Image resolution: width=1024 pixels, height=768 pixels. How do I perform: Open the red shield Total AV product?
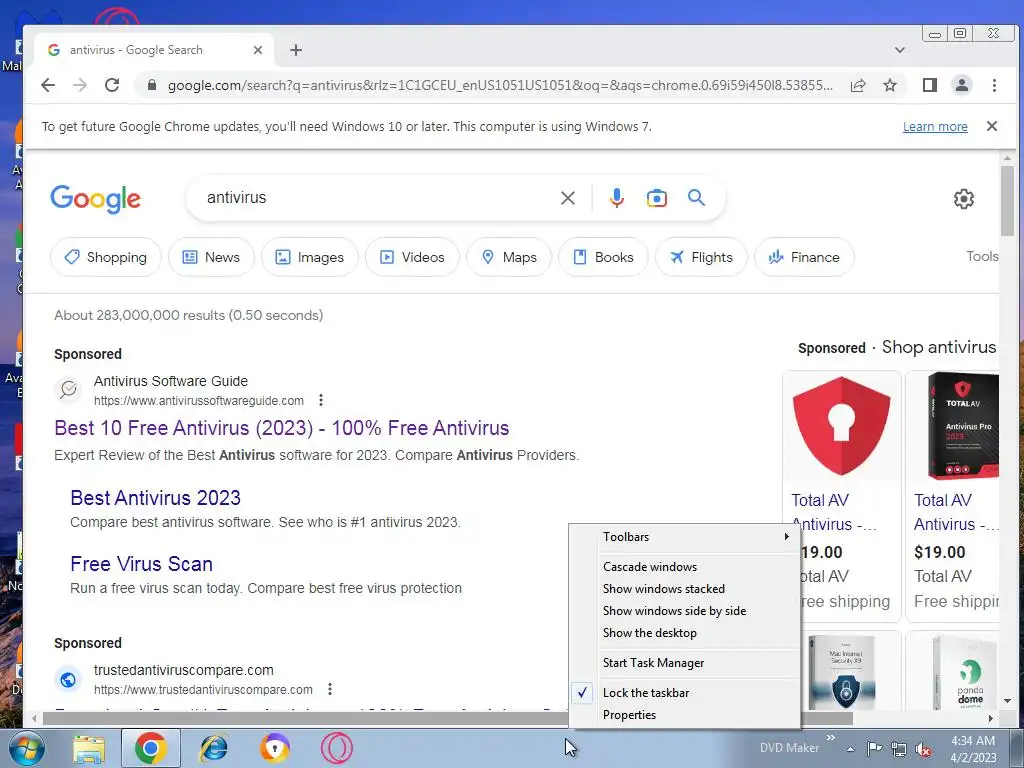pos(841,426)
